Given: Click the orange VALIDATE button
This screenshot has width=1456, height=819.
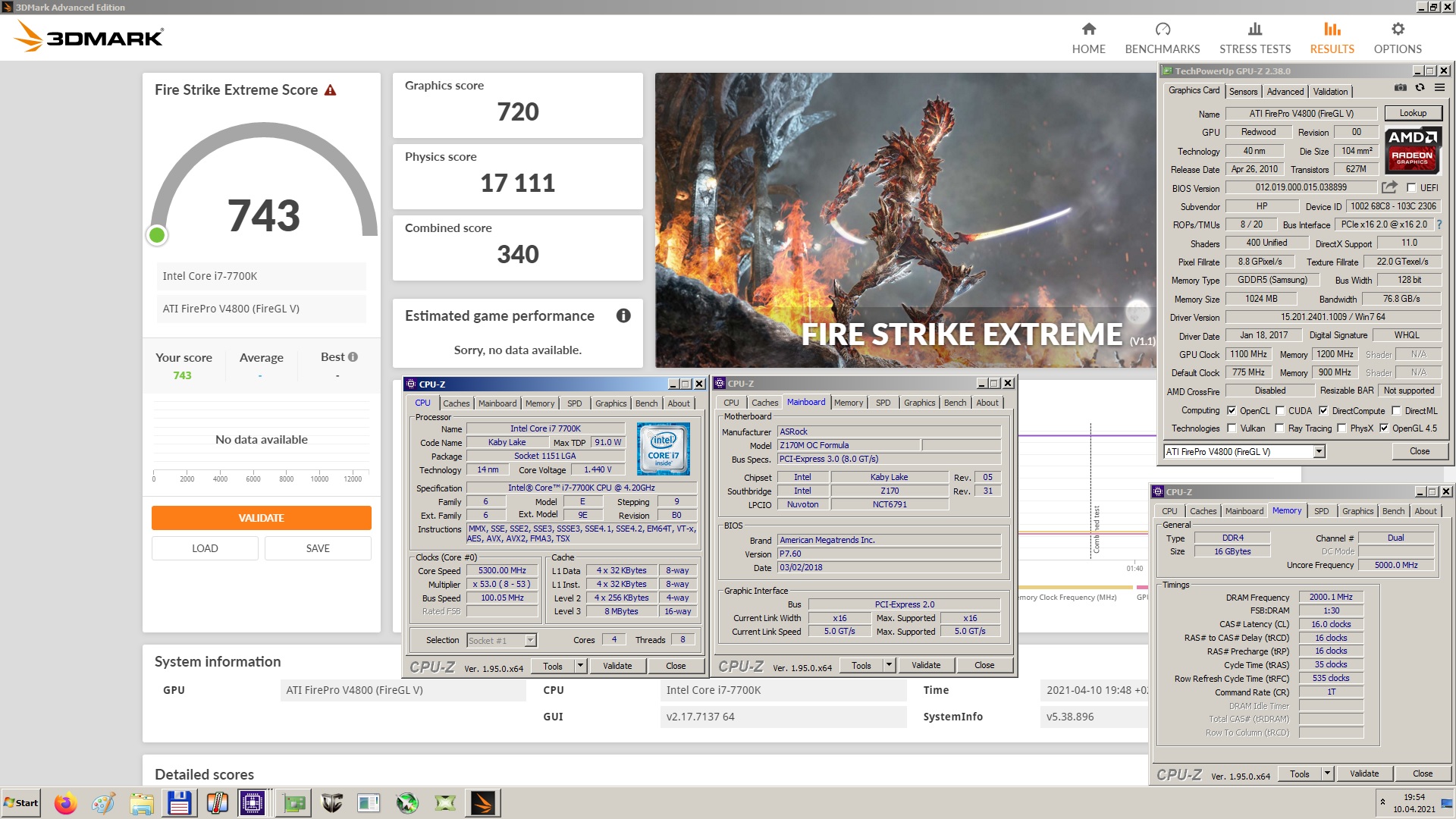Looking at the screenshot, I should [261, 518].
